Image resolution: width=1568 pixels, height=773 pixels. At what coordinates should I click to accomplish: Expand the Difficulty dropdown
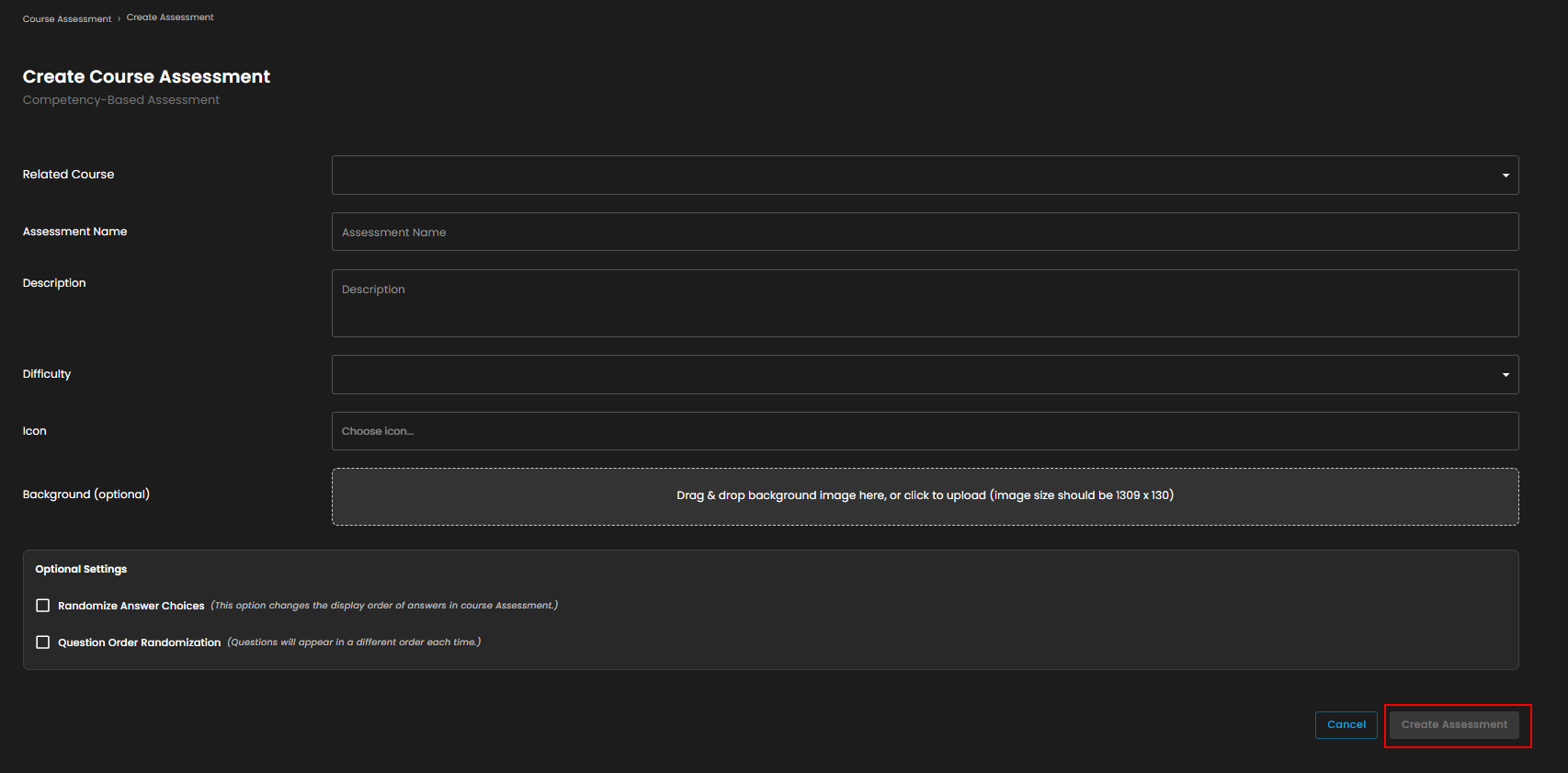click(x=924, y=374)
